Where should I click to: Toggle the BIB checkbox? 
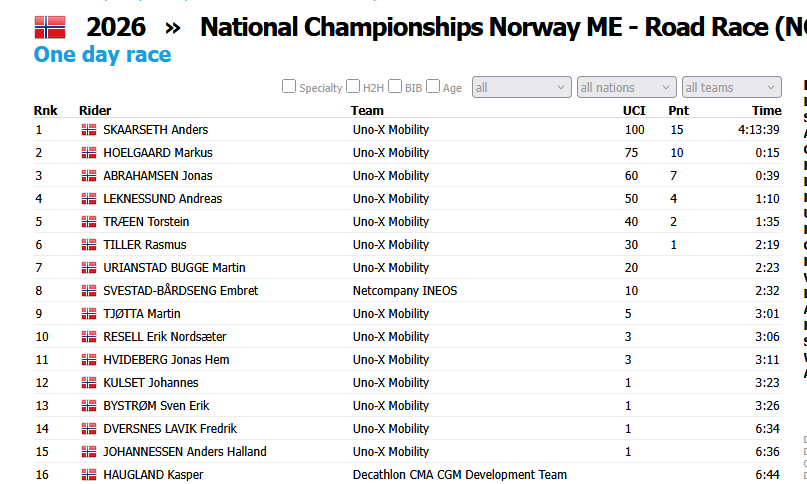pyautogui.click(x=395, y=86)
